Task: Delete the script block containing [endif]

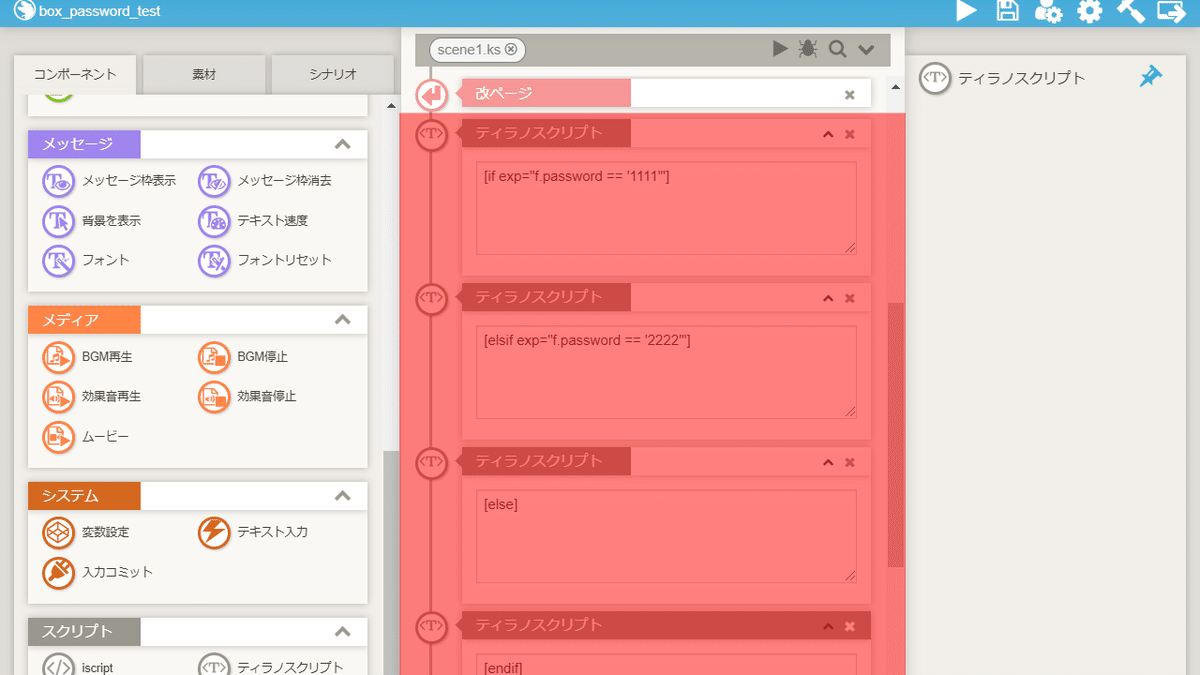Action: [x=850, y=626]
